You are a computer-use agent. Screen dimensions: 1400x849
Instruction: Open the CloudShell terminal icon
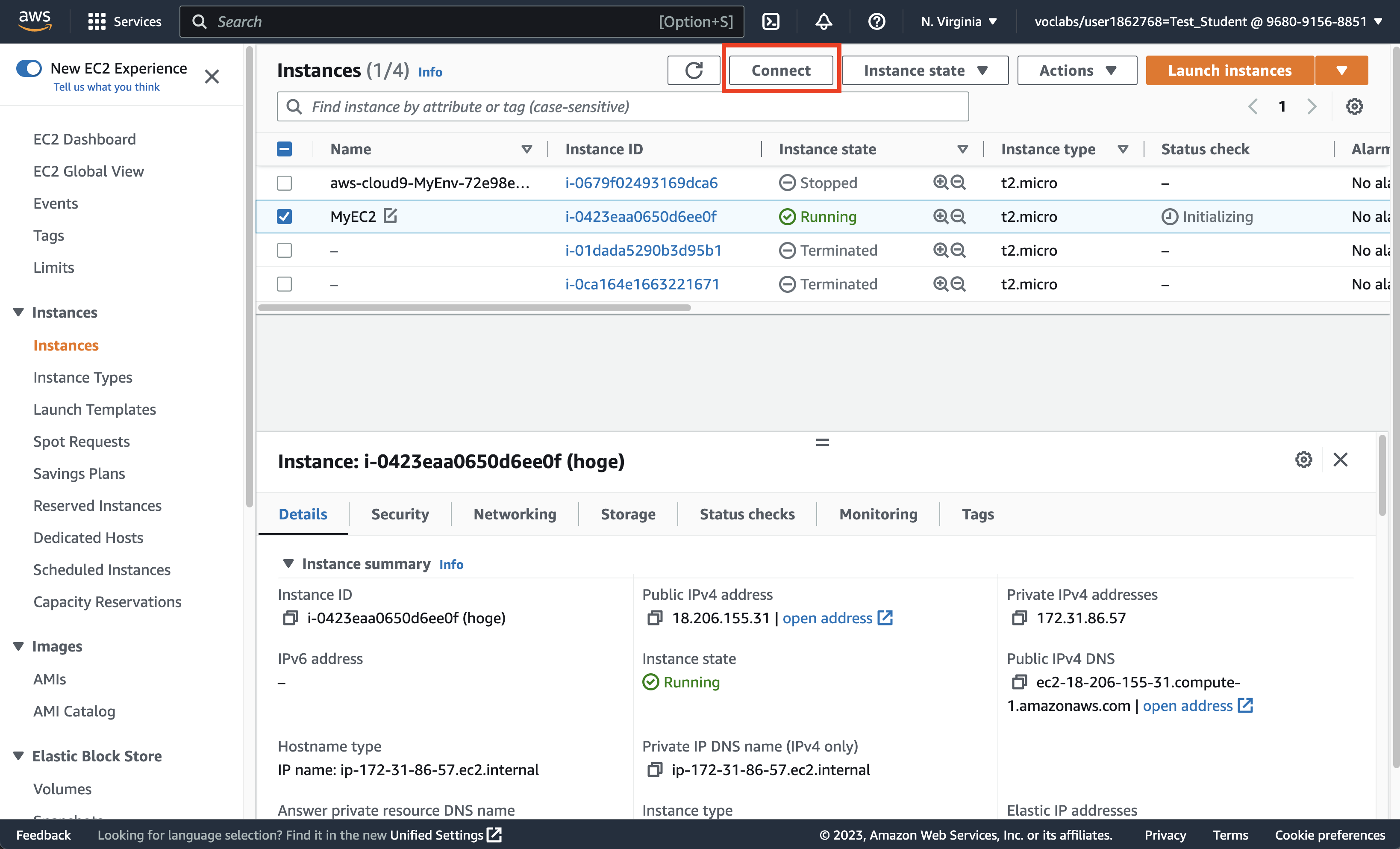tap(771, 22)
